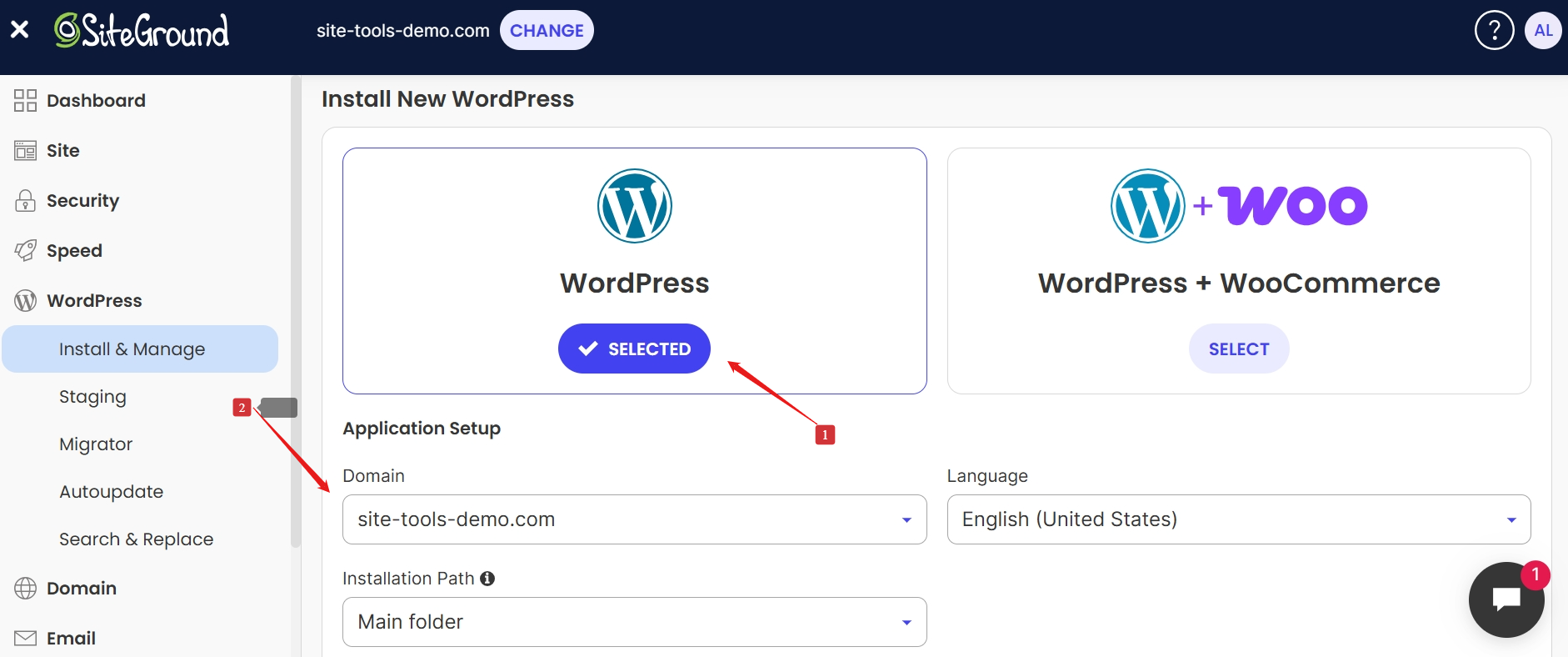Open the Migrator submenu item
Screen dimensions: 1568x657
(96, 444)
